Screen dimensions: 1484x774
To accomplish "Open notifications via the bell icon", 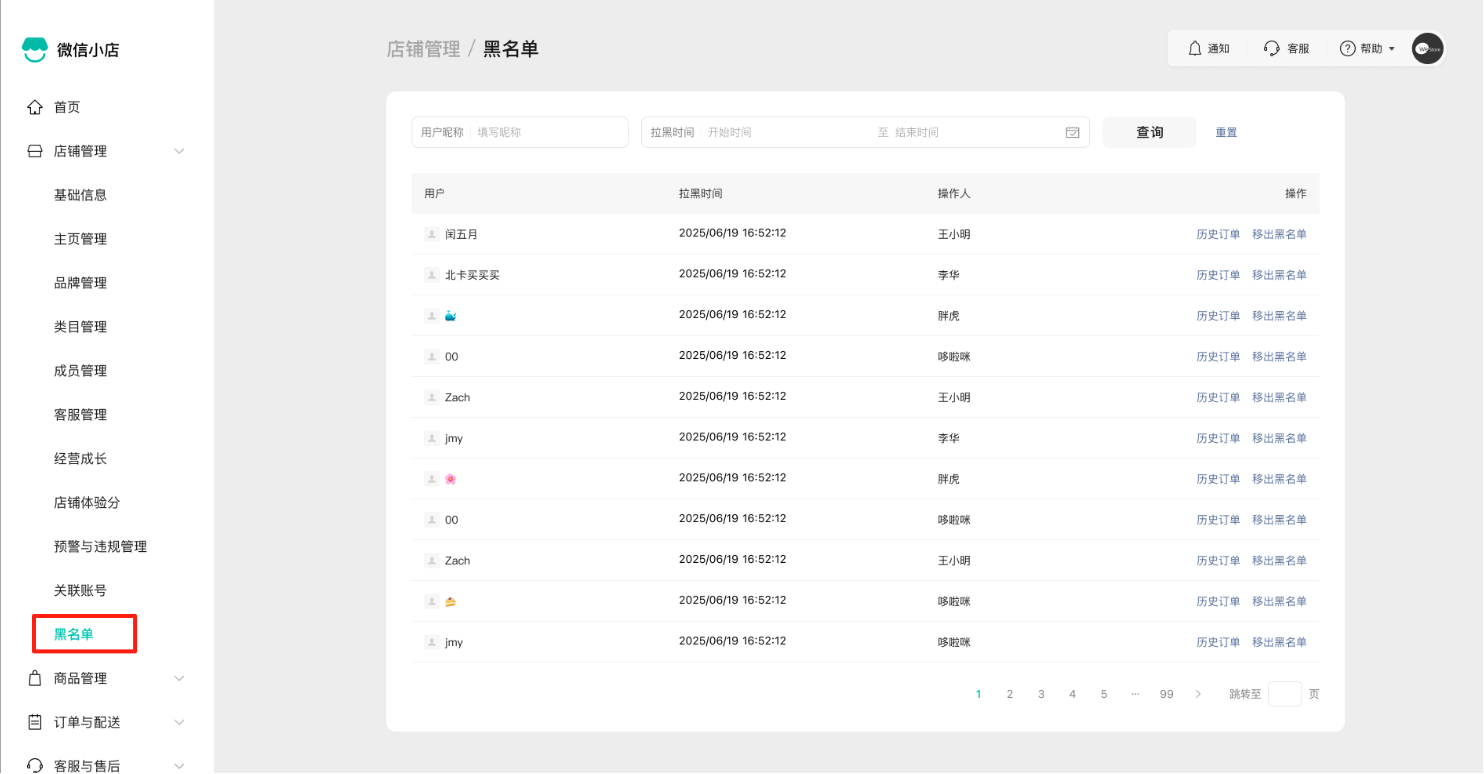I will pyautogui.click(x=1194, y=48).
